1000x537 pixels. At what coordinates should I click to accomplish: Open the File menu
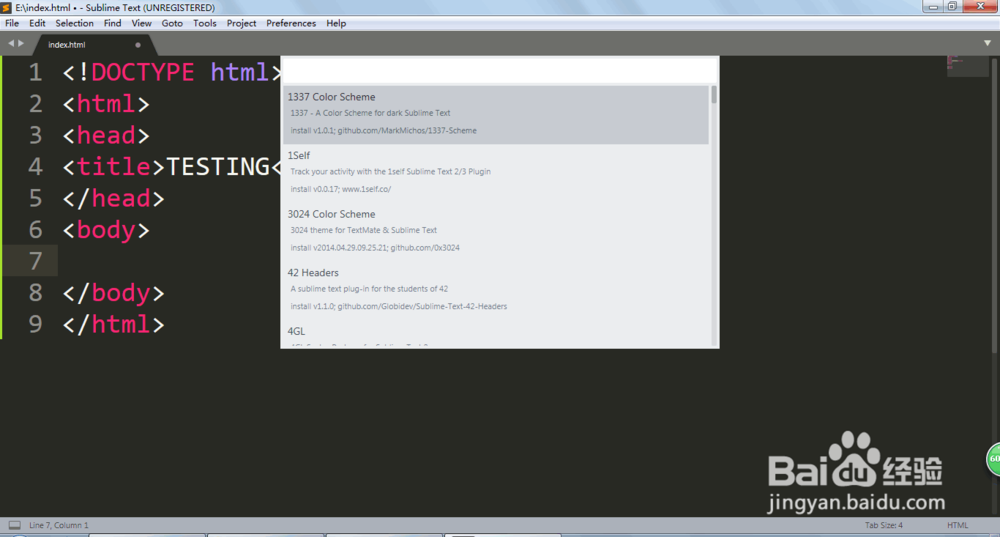click(12, 23)
